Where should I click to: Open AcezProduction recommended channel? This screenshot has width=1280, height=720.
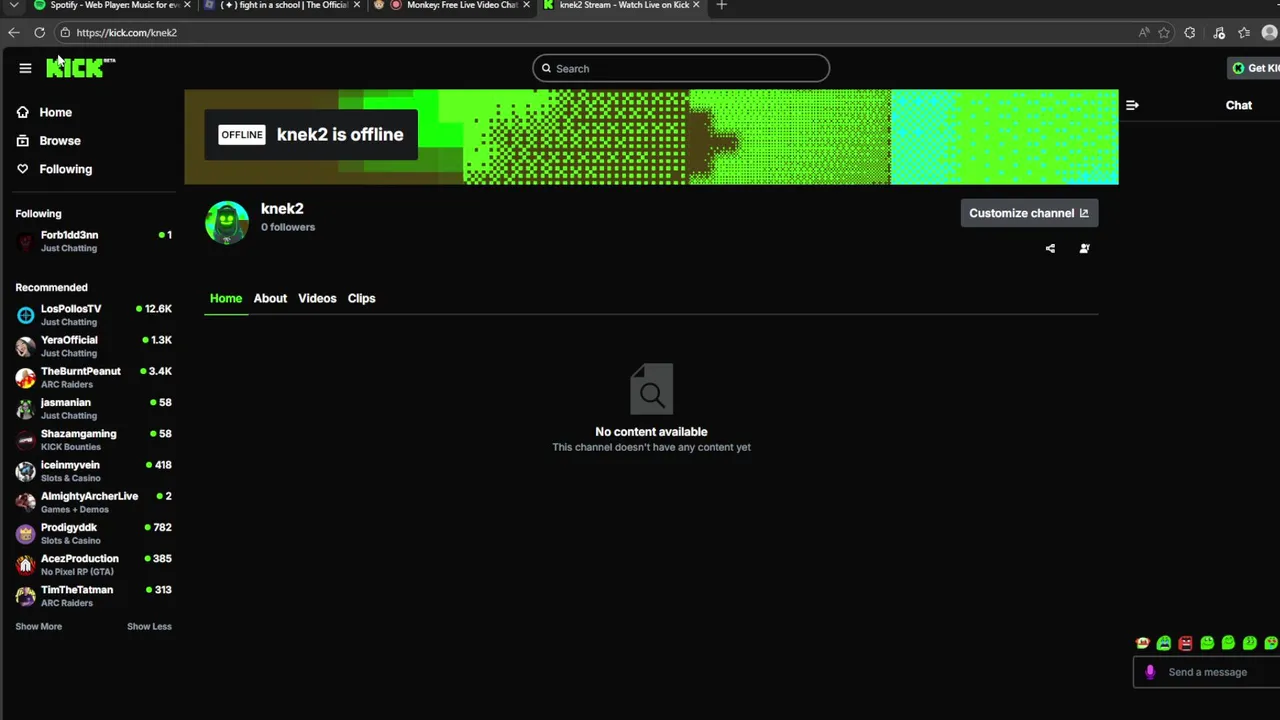(x=94, y=565)
